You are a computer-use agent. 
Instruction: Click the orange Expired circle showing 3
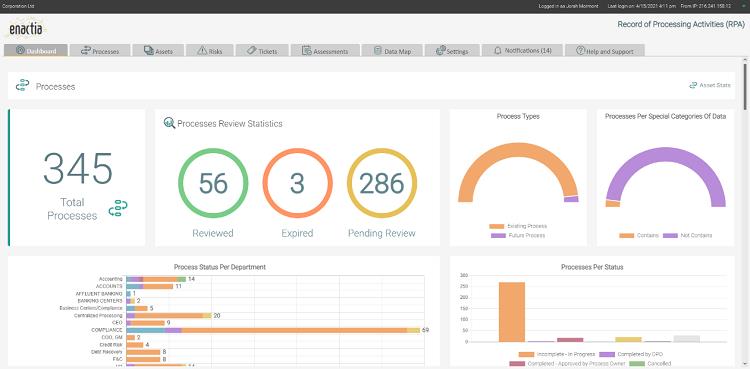298,183
